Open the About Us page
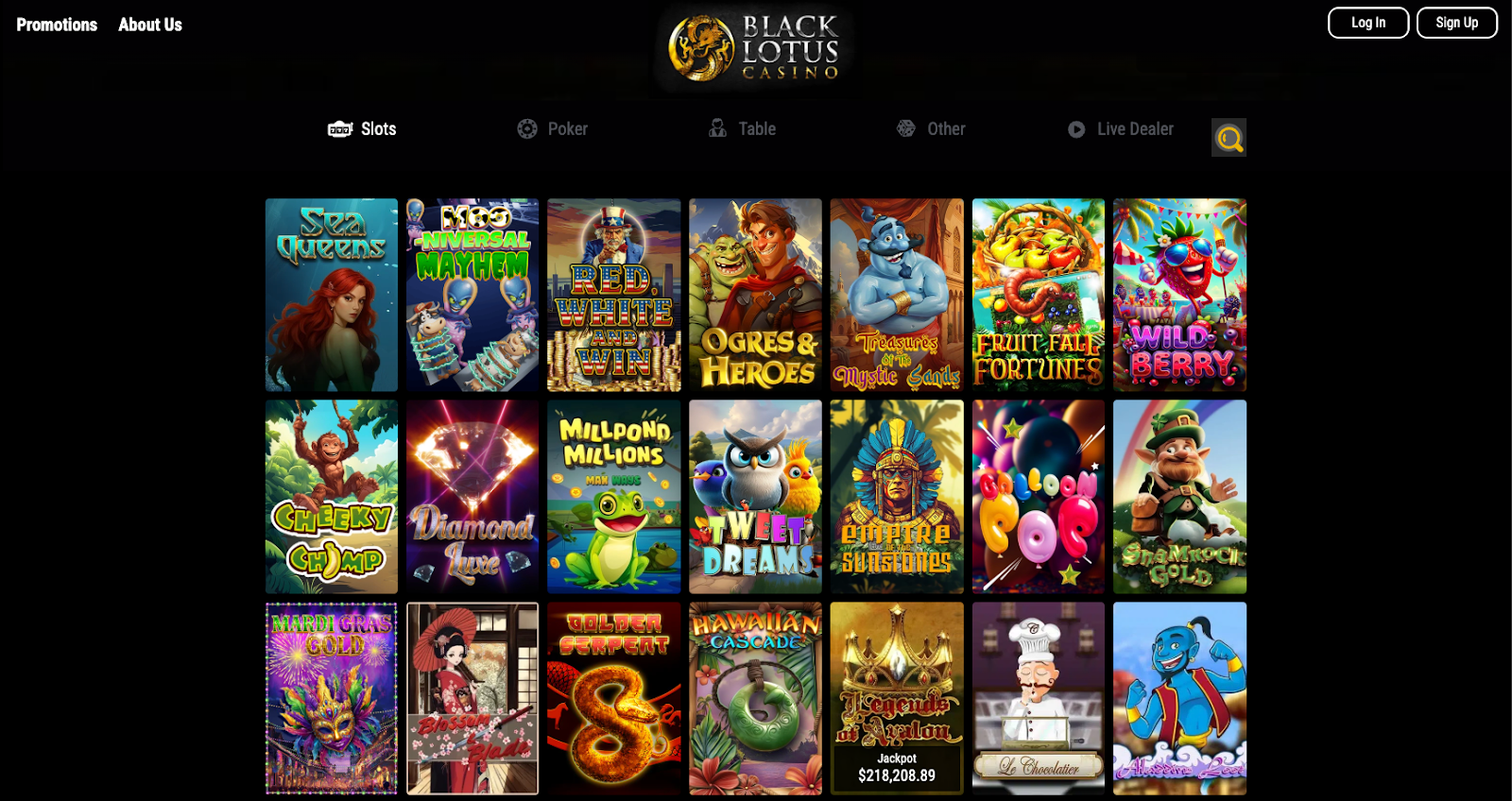Viewport: 1512px width, 801px height. coord(150,25)
